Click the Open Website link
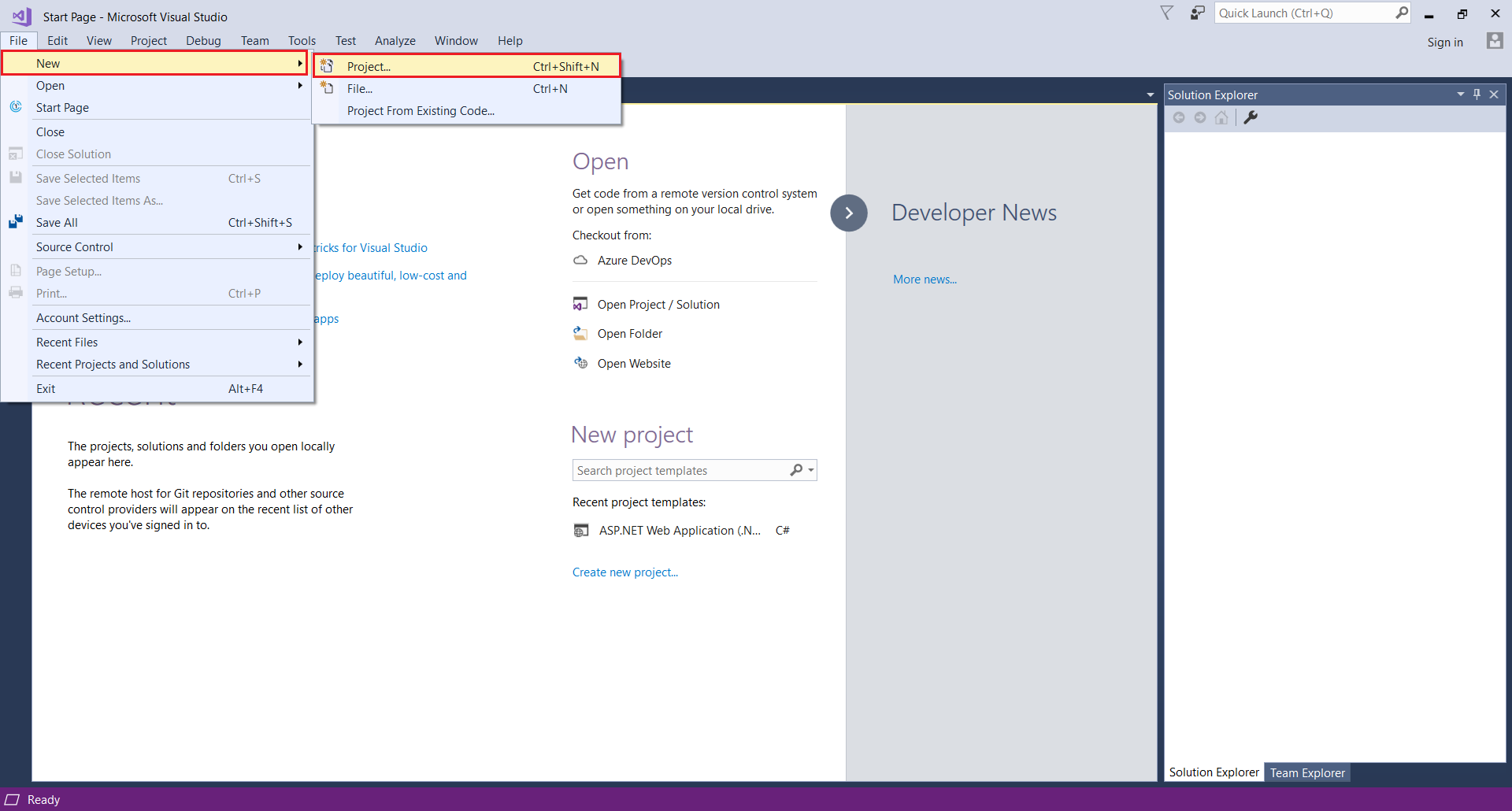 [x=634, y=363]
